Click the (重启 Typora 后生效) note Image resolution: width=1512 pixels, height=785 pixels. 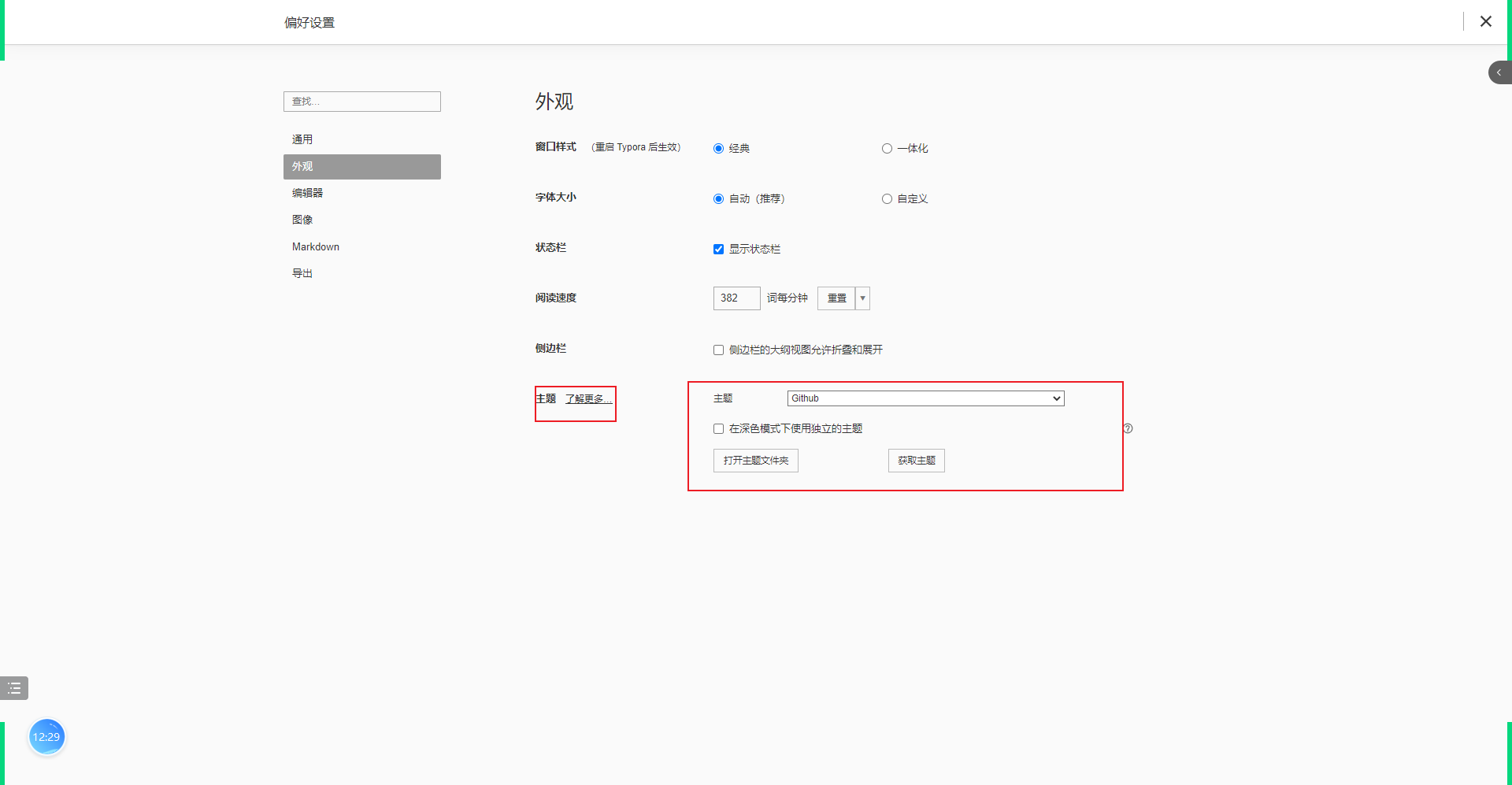pyautogui.click(x=636, y=147)
